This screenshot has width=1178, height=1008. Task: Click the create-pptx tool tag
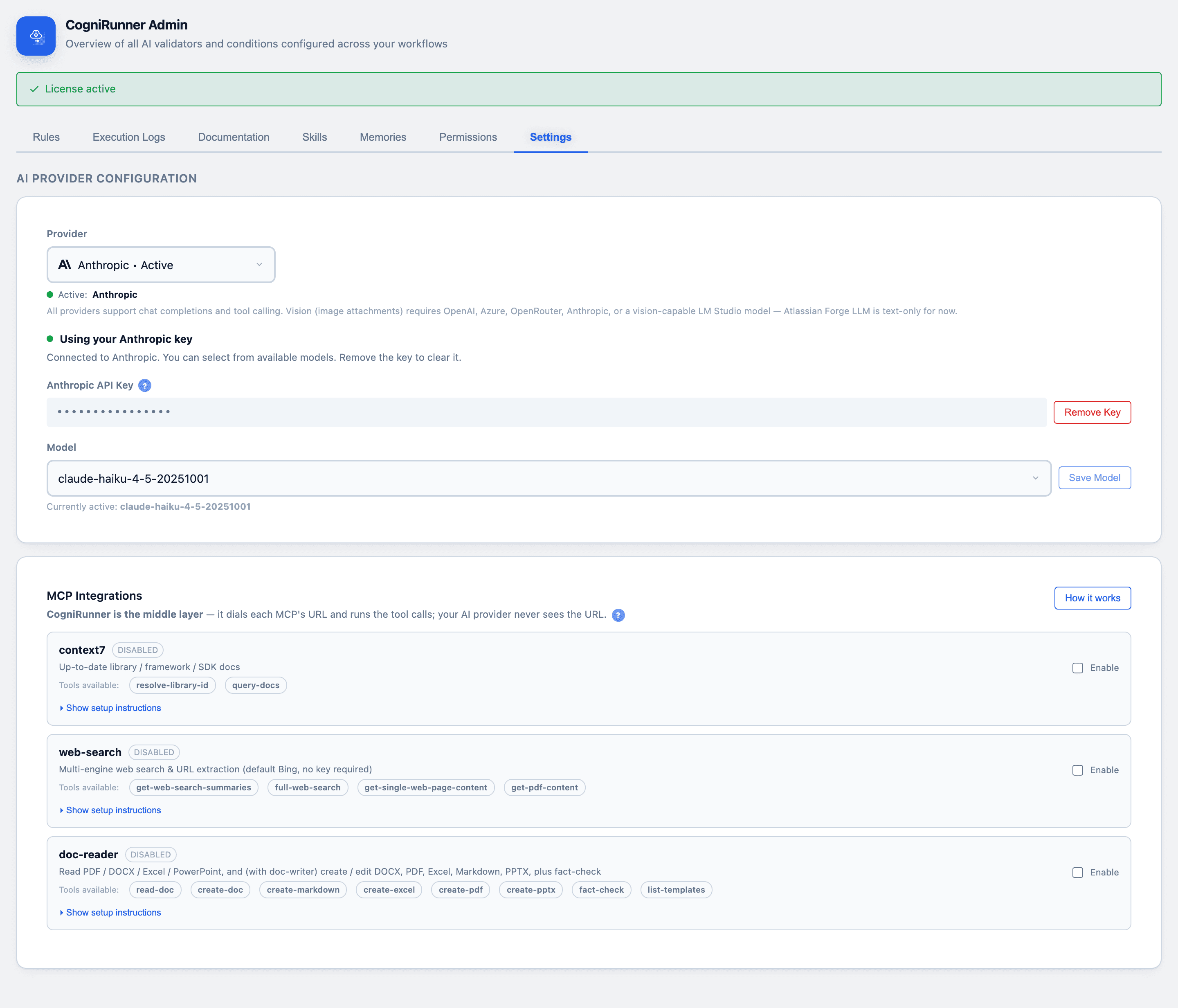point(531,890)
